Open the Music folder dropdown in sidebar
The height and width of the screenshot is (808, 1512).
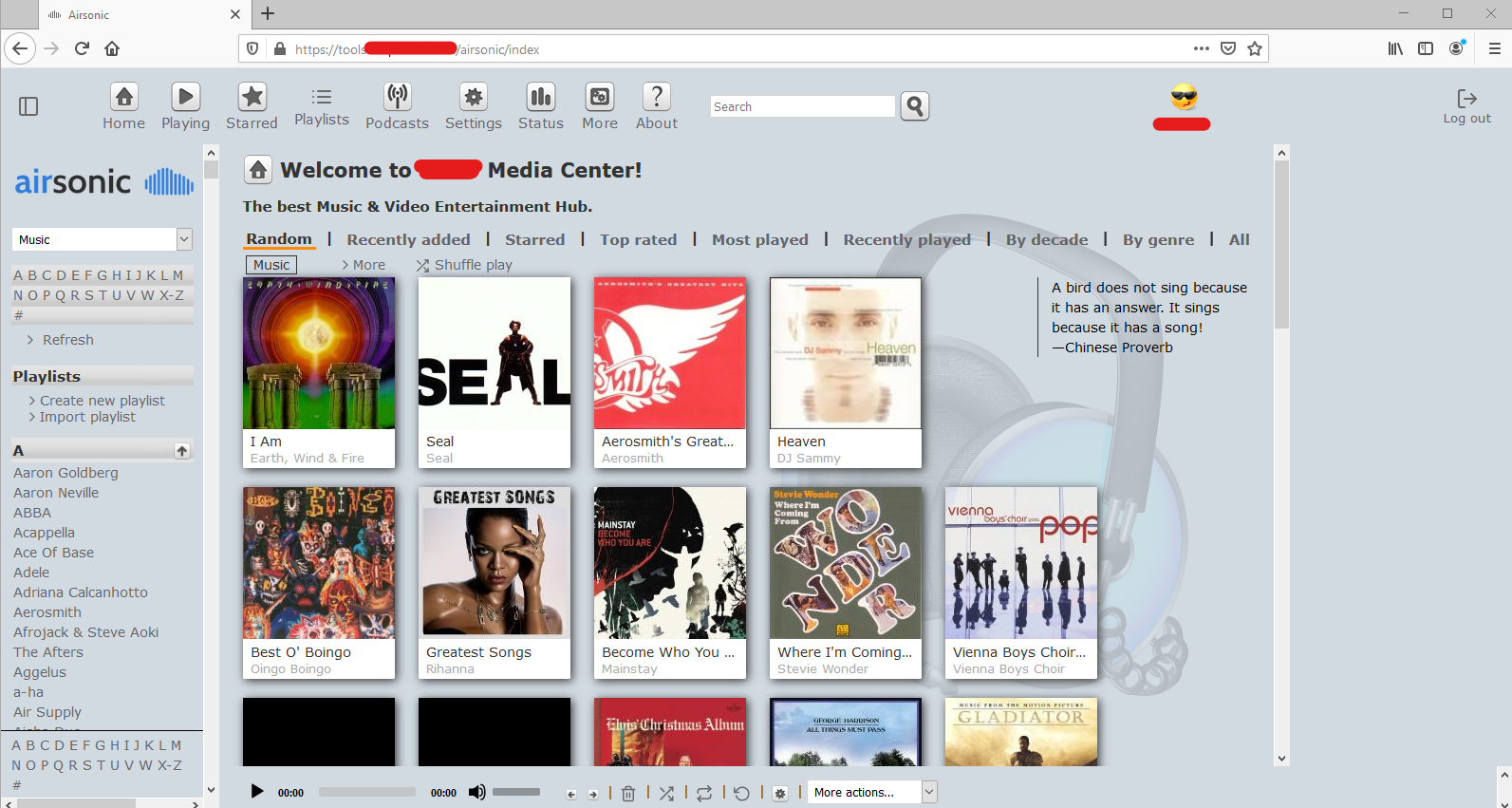pos(103,239)
